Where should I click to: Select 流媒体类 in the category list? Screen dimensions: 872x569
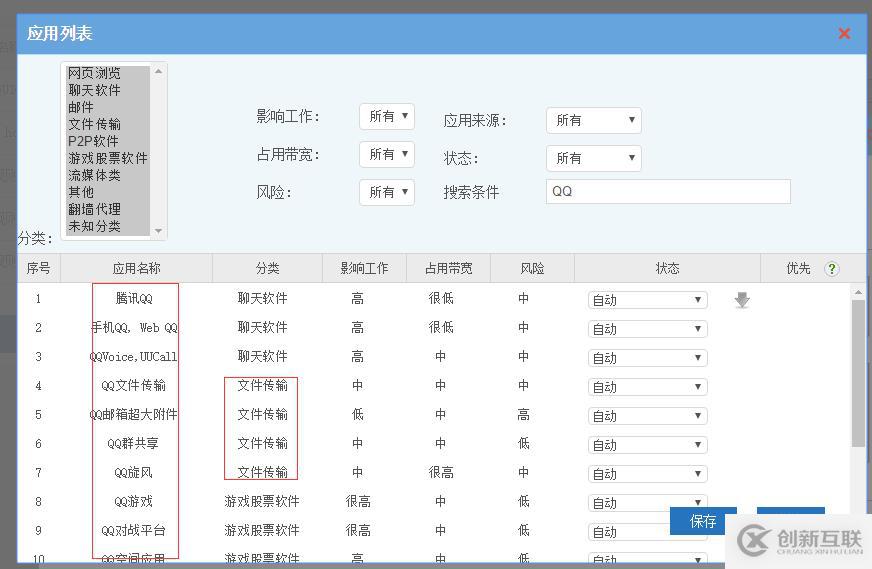point(108,175)
